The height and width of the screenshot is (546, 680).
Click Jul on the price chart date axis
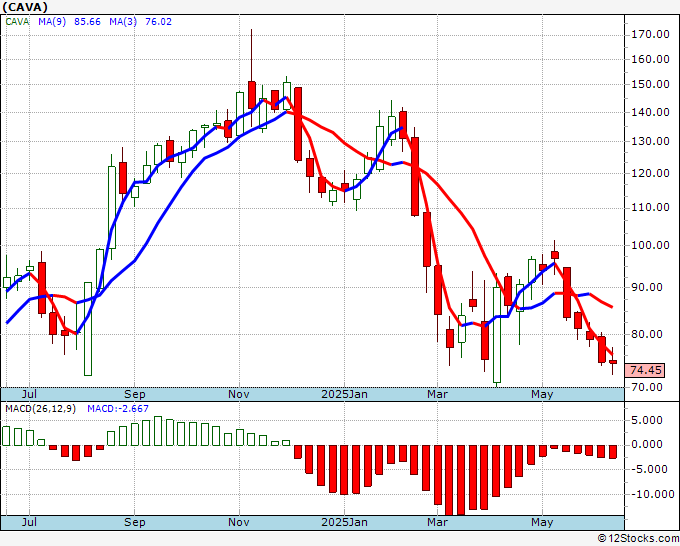pos(29,394)
